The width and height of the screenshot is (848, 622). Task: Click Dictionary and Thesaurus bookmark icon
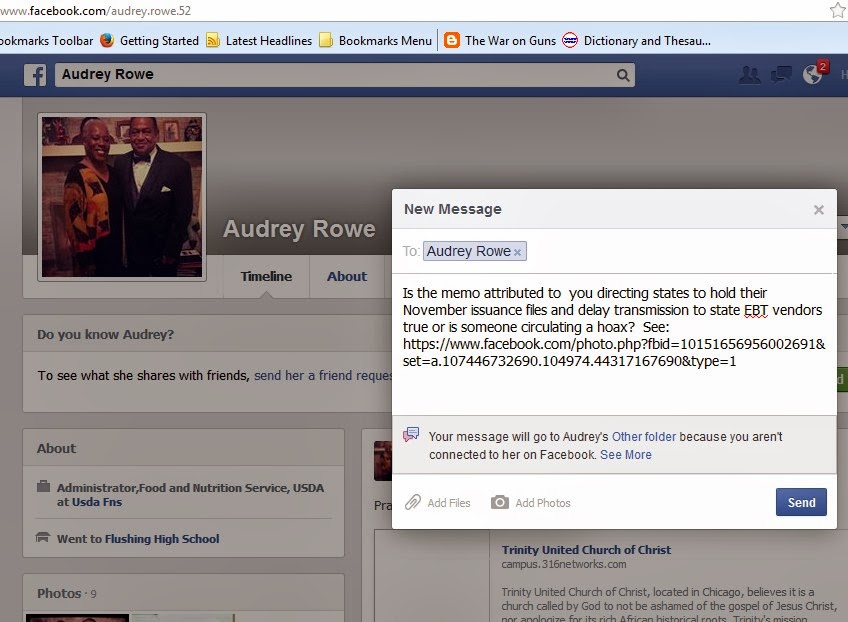point(570,41)
